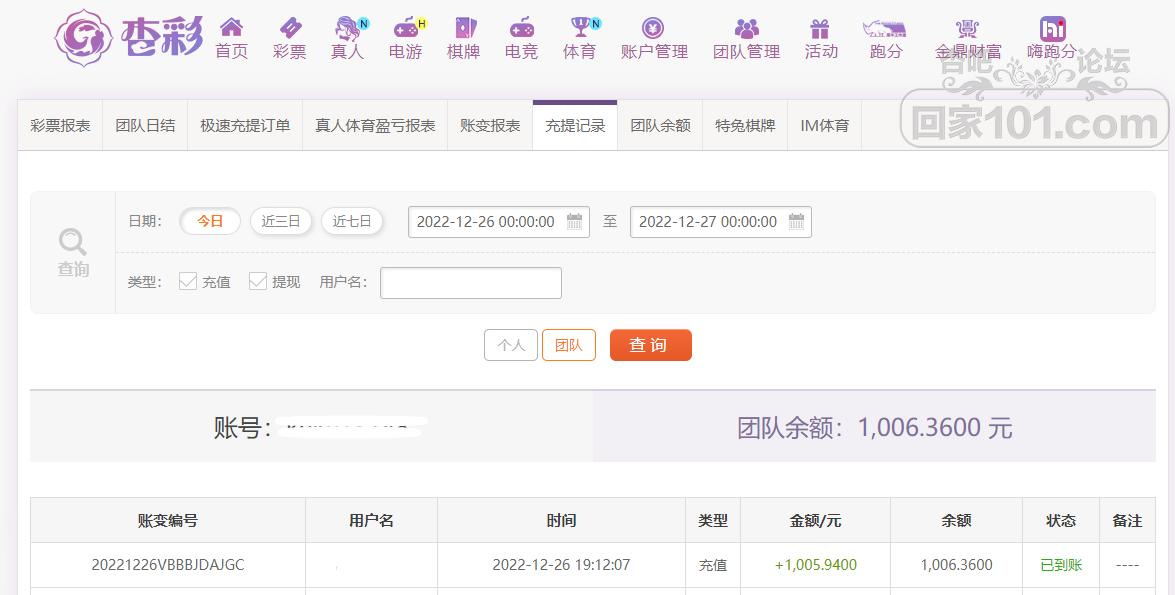
Task: Click the time cell 2022-12-26 19:12:07
Action: [561, 565]
